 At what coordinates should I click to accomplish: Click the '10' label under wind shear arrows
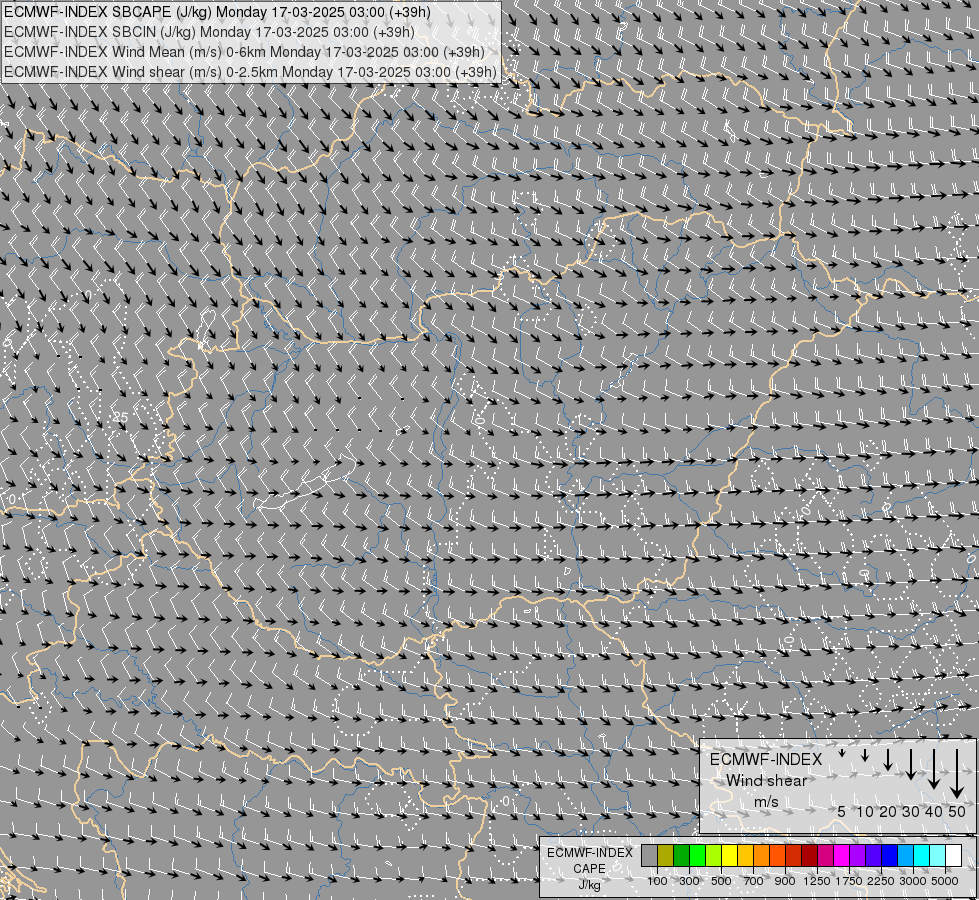pyautogui.click(x=865, y=812)
